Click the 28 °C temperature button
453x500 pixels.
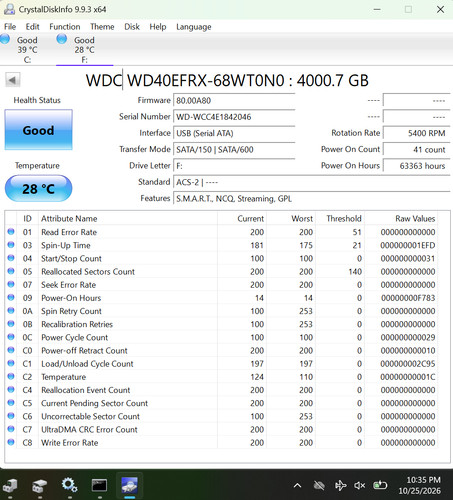click(38, 189)
